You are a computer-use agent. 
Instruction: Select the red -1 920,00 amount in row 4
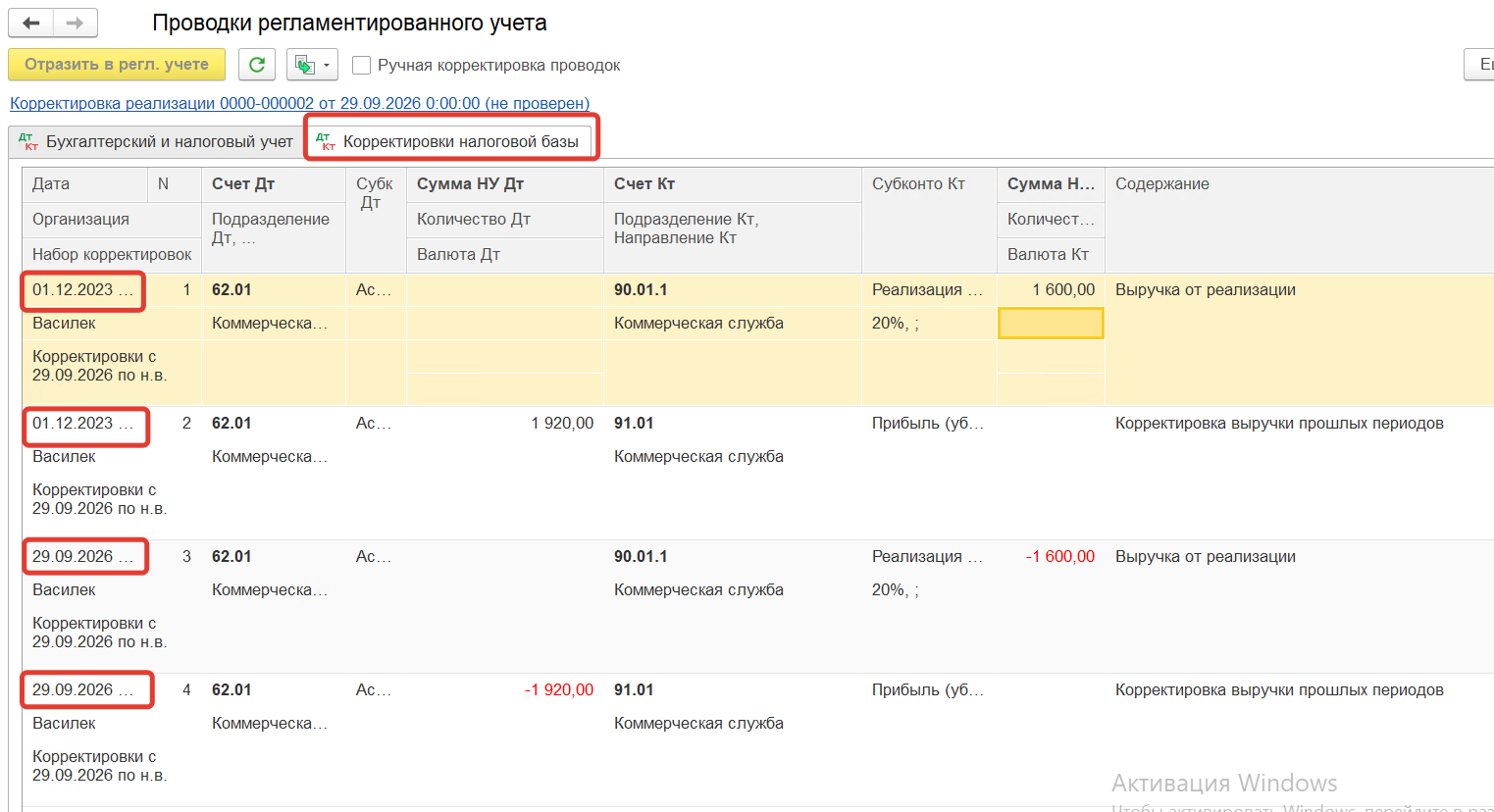[x=559, y=689]
